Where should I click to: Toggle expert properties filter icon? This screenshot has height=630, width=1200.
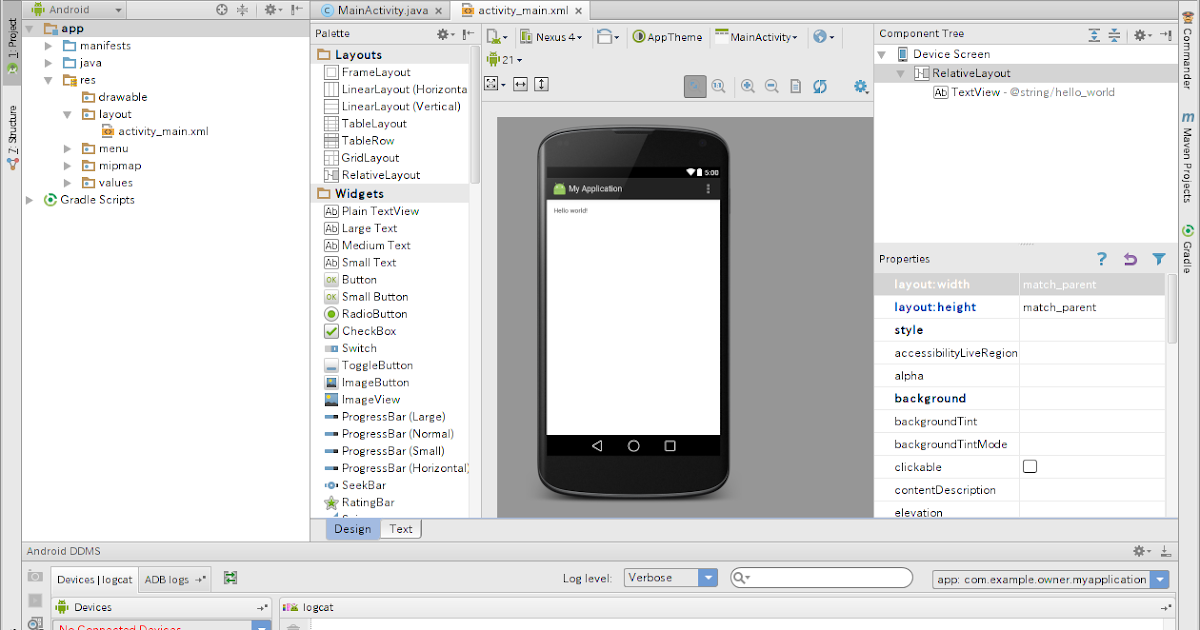point(1158,259)
